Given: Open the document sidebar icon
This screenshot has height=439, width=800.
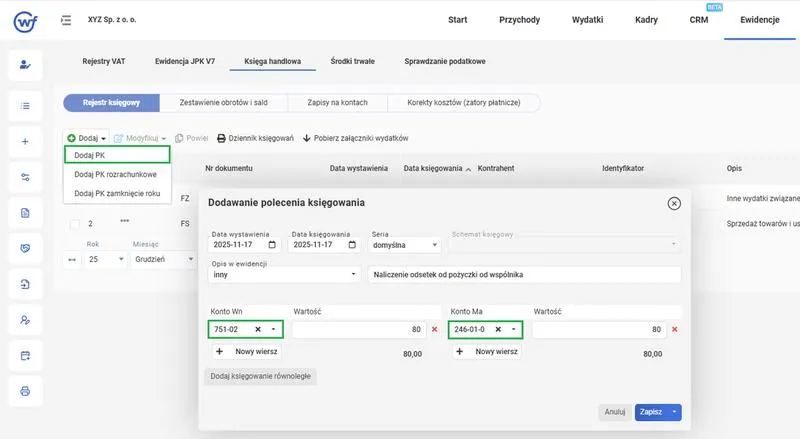Looking at the screenshot, I should [25, 213].
